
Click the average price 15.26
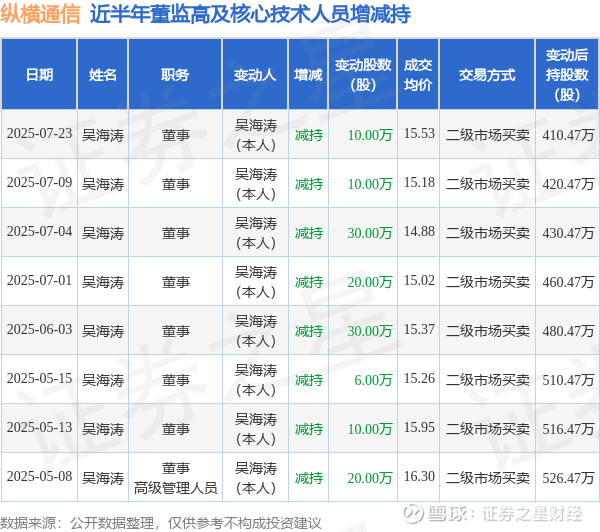(419, 379)
